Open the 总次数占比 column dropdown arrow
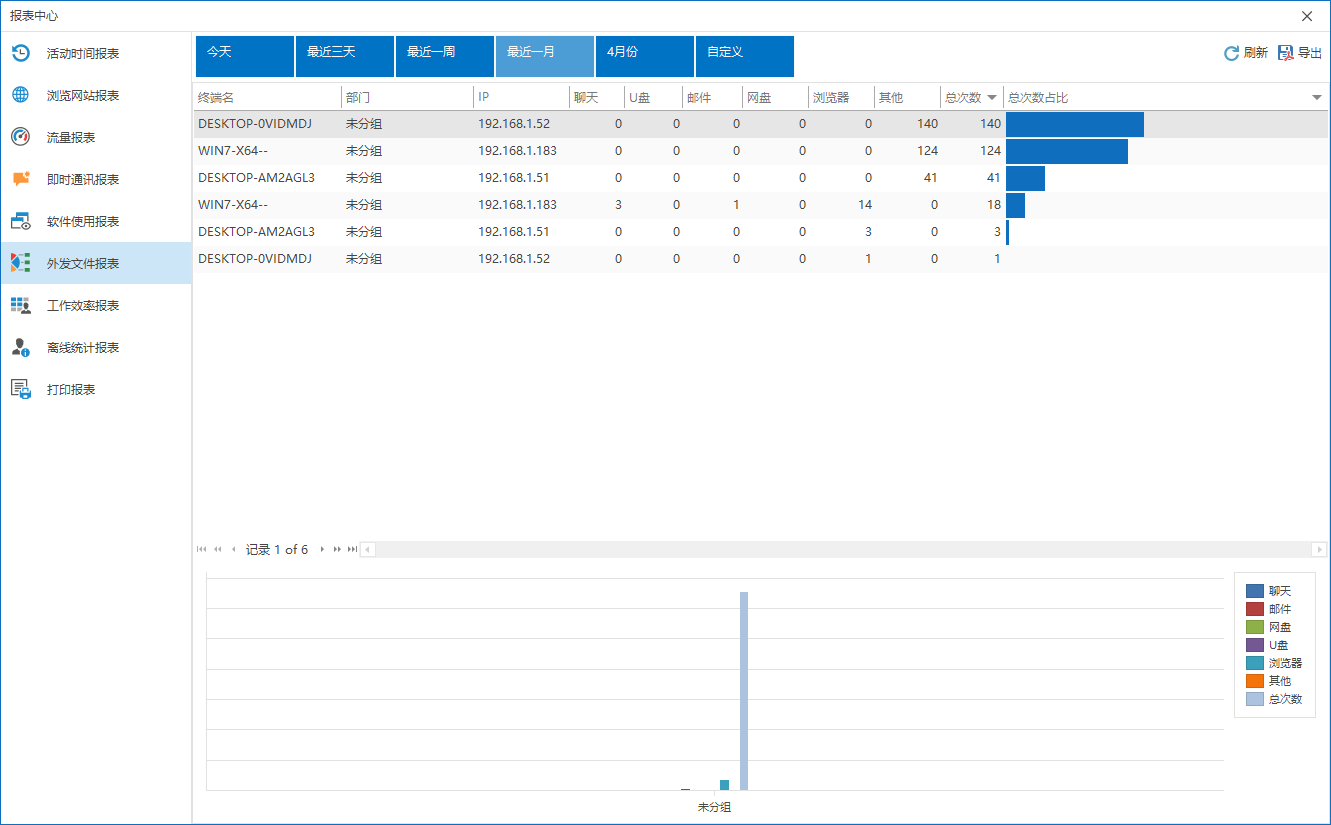Screen dimensions: 1331x825 pyautogui.click(x=1317, y=97)
